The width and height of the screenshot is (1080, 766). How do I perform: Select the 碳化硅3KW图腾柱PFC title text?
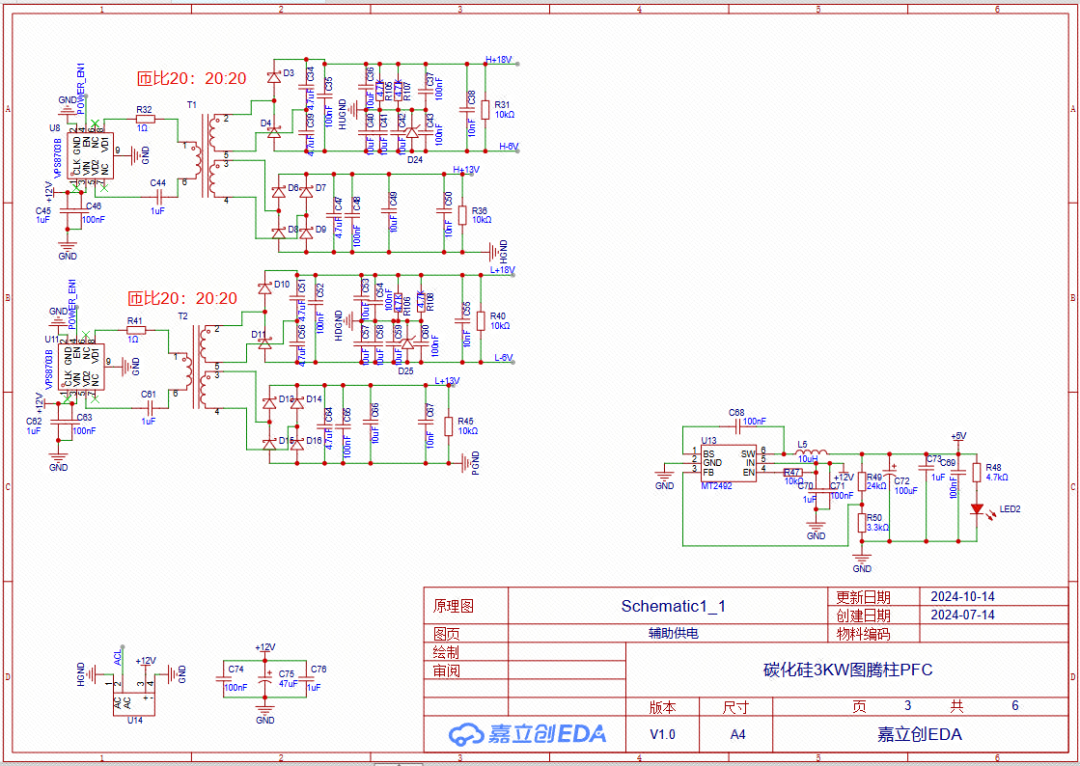[x=847, y=670]
